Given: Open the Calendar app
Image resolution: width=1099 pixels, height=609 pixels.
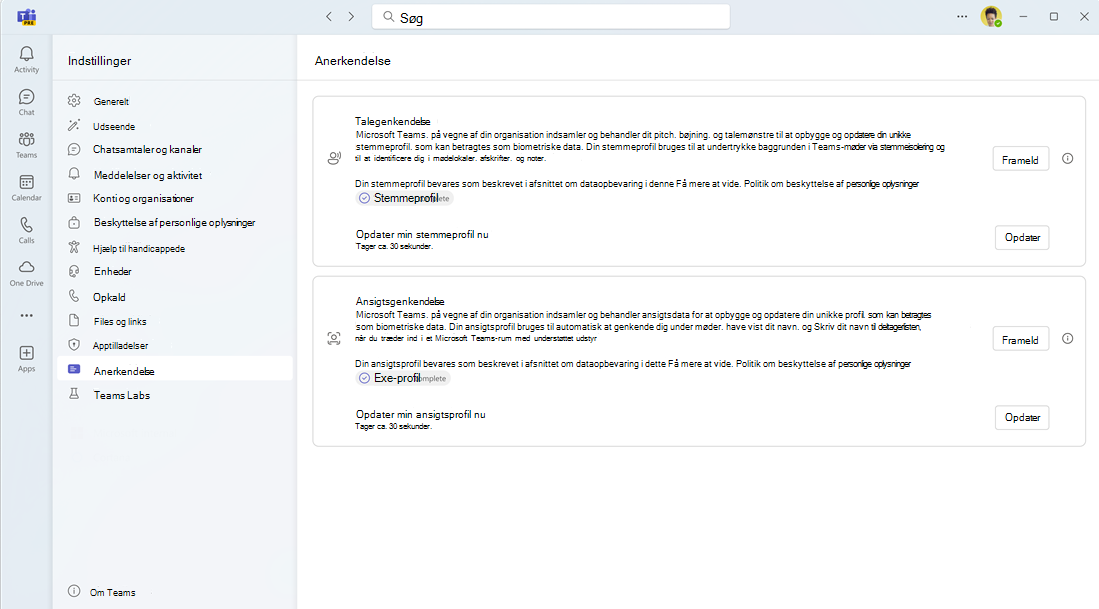Looking at the screenshot, I should coord(27,188).
